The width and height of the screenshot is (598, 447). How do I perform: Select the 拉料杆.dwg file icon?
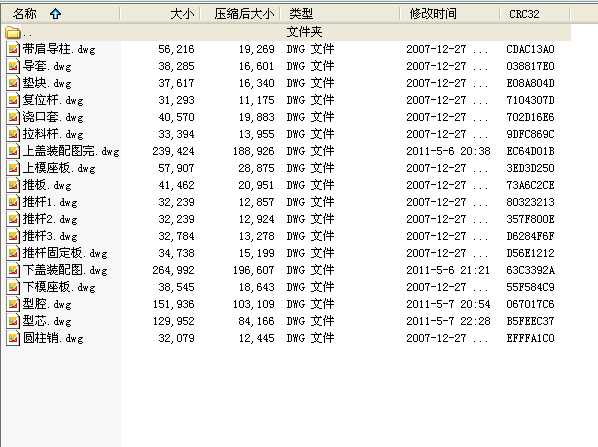(13, 134)
